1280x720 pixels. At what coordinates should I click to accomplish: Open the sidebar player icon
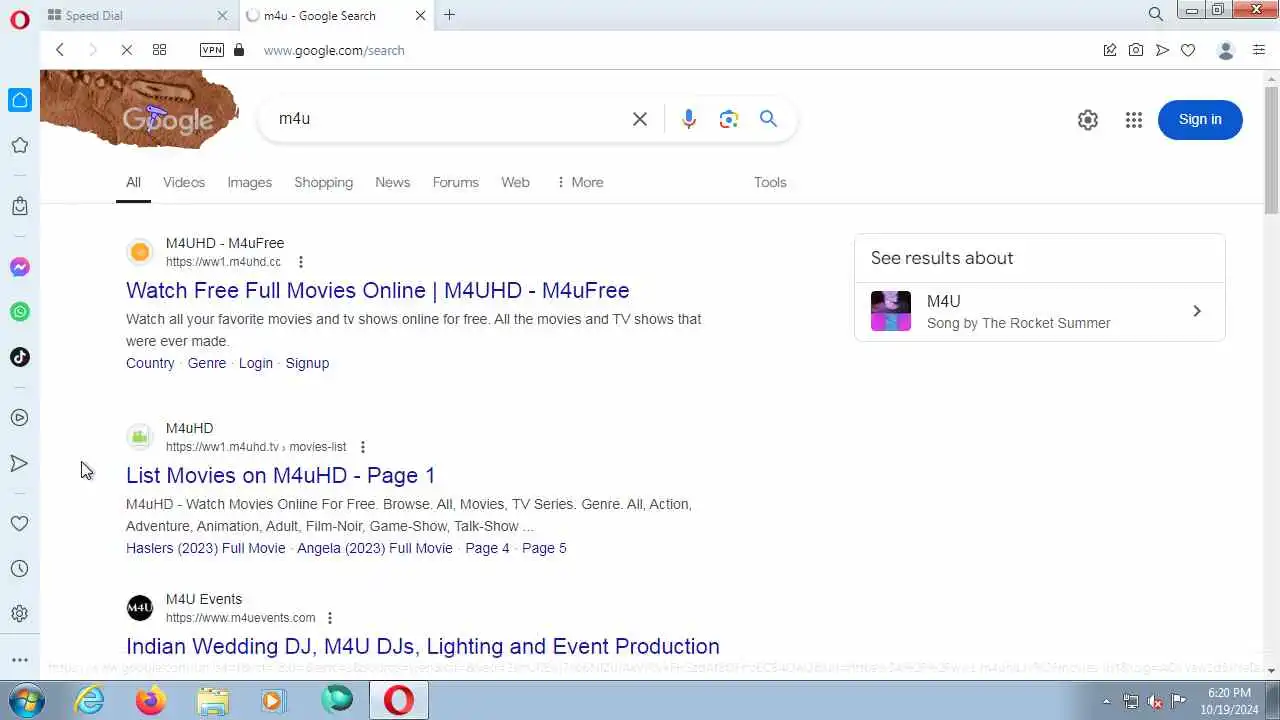[20, 418]
